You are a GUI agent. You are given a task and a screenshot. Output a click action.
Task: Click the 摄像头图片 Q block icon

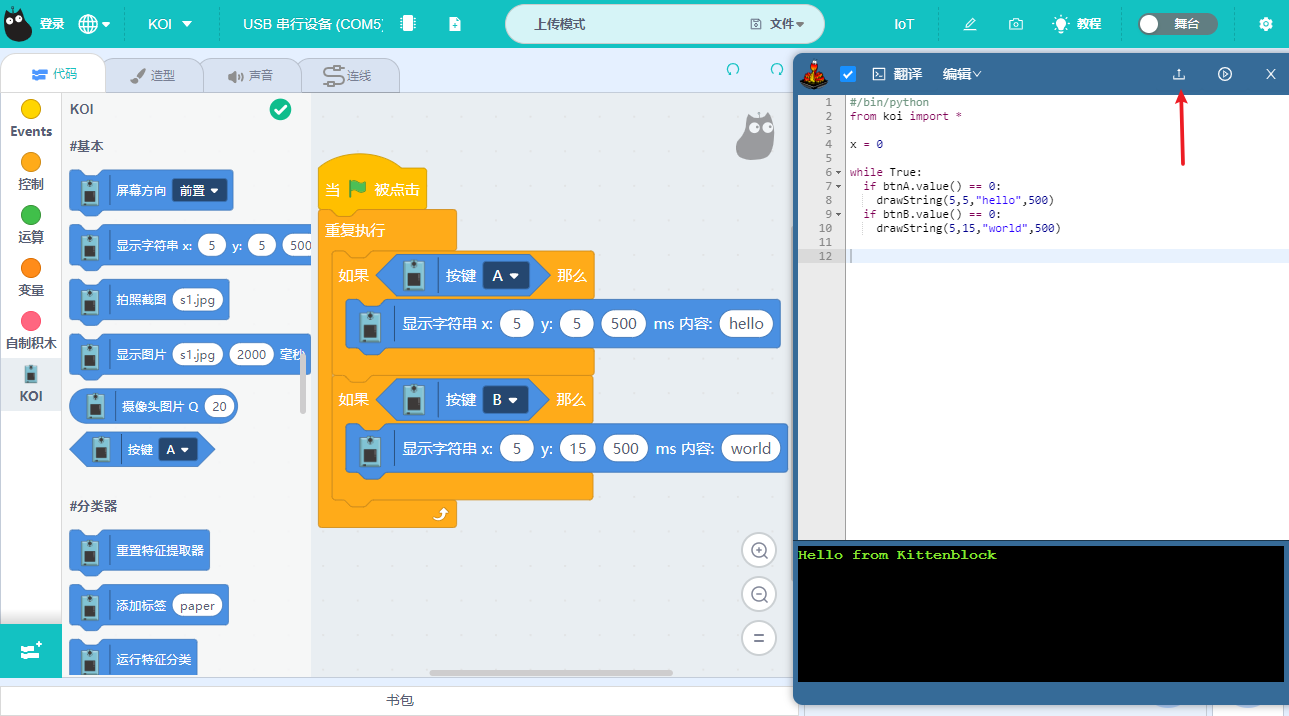point(95,406)
